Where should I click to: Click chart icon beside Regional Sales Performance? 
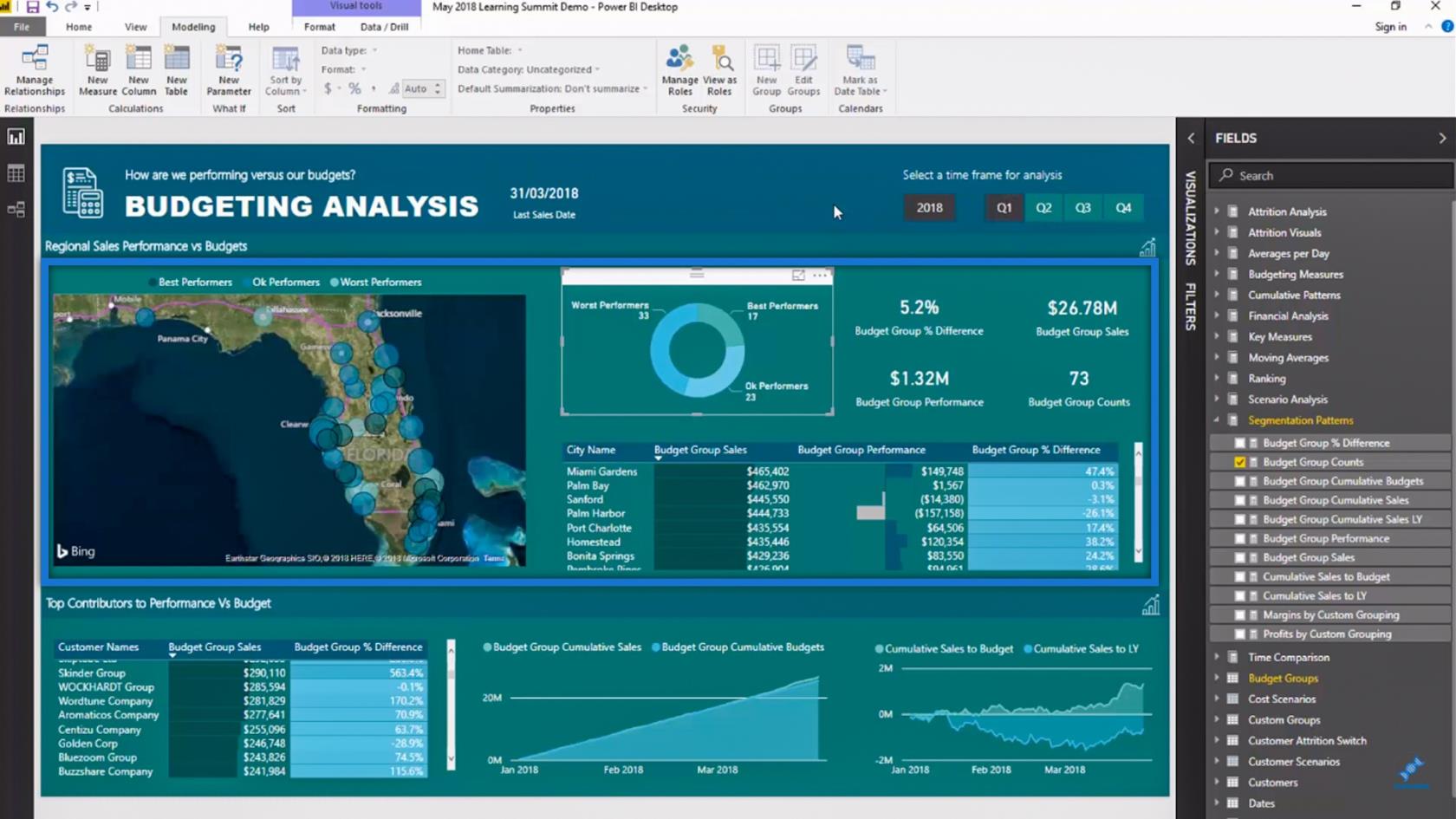(1147, 248)
